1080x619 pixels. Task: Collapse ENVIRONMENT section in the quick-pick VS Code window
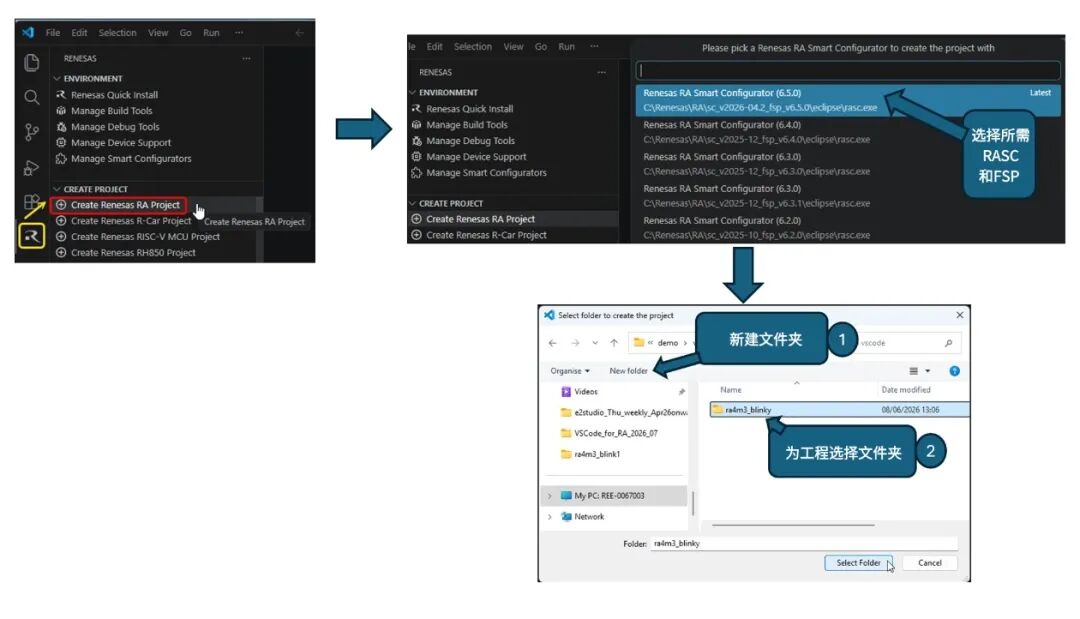(x=413, y=92)
